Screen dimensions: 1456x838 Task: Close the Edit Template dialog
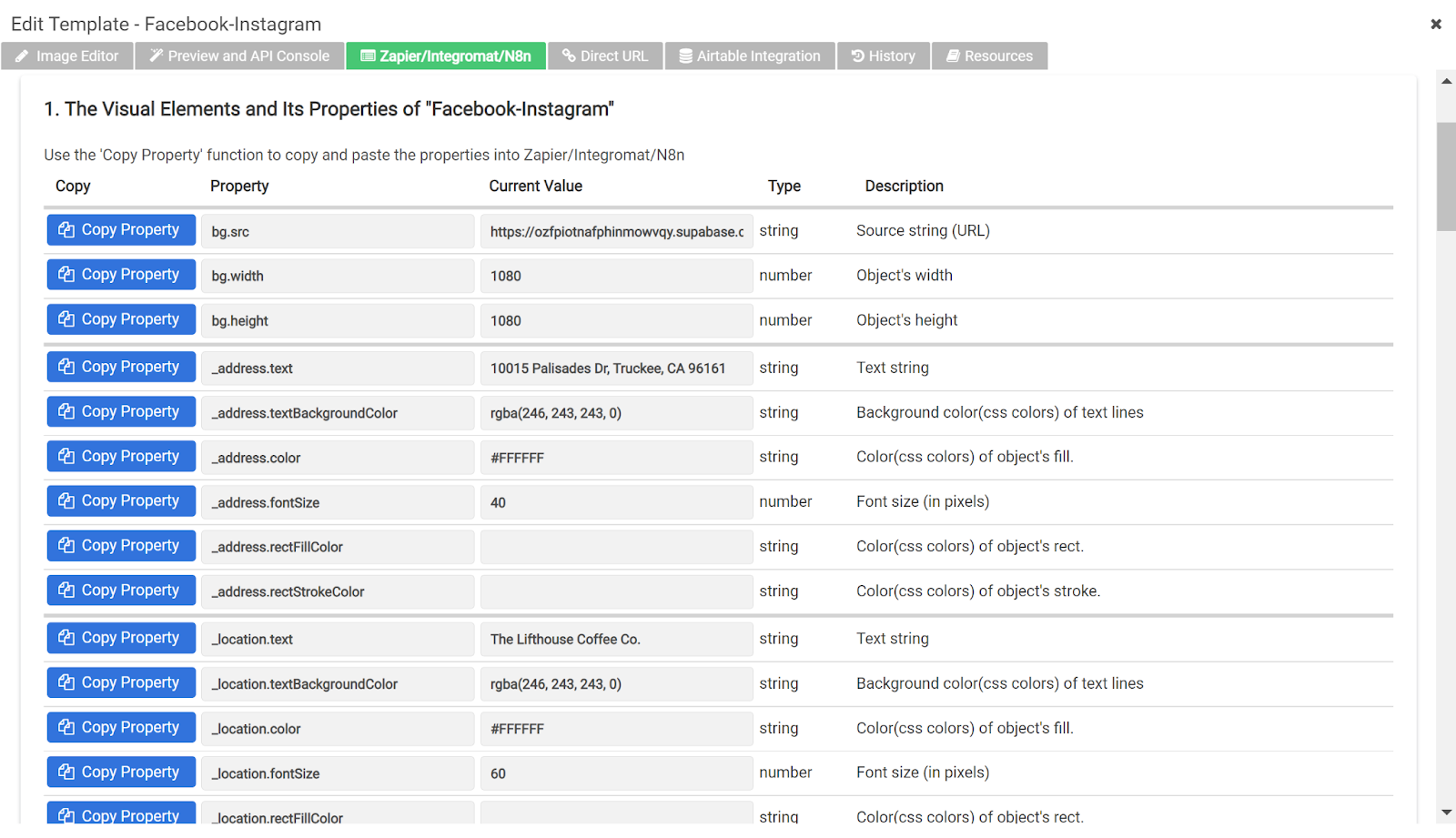tap(1435, 25)
